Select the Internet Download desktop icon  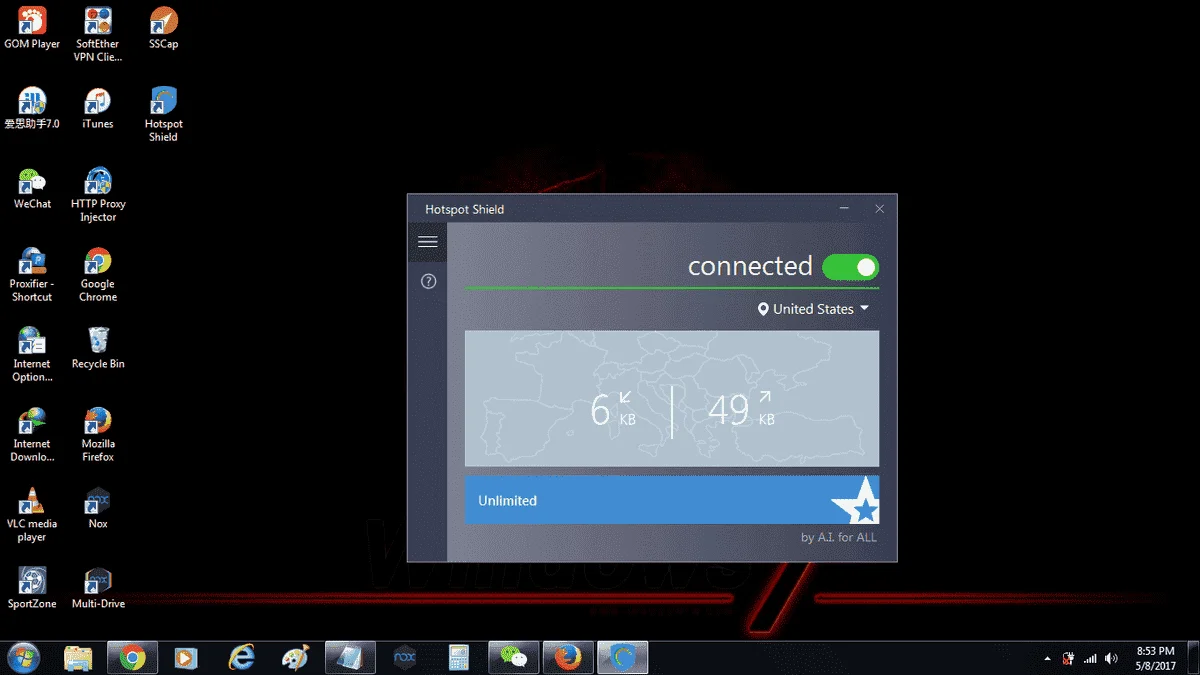tap(32, 434)
